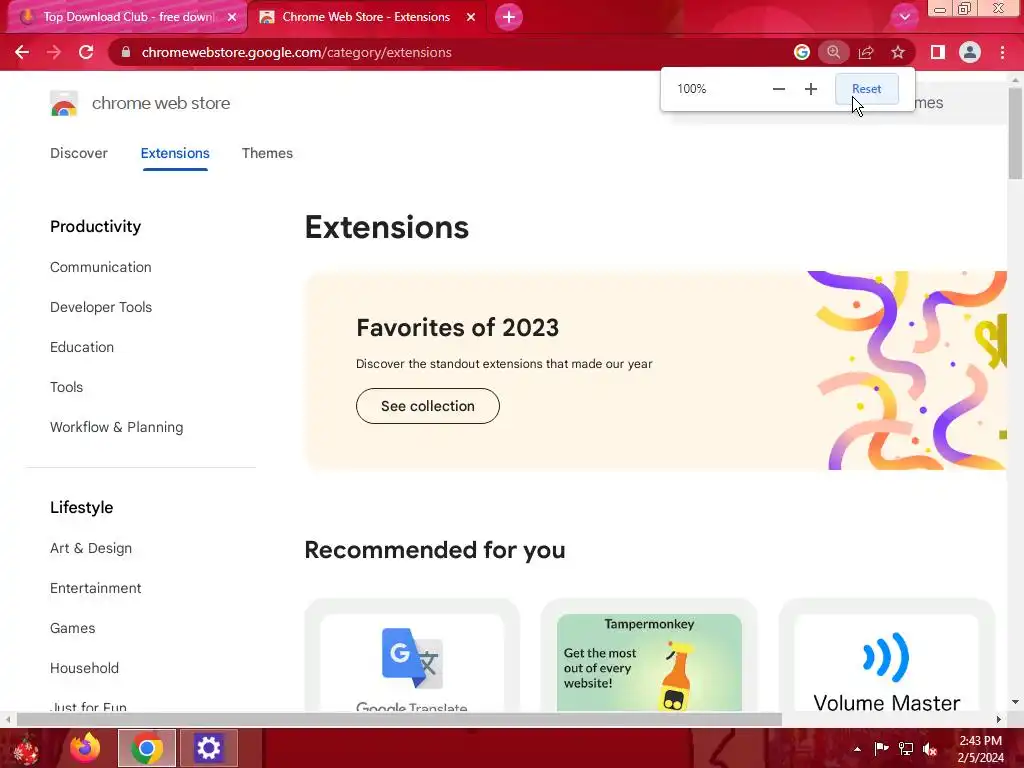
Task: Open the Themes tab
Action: [x=267, y=153]
